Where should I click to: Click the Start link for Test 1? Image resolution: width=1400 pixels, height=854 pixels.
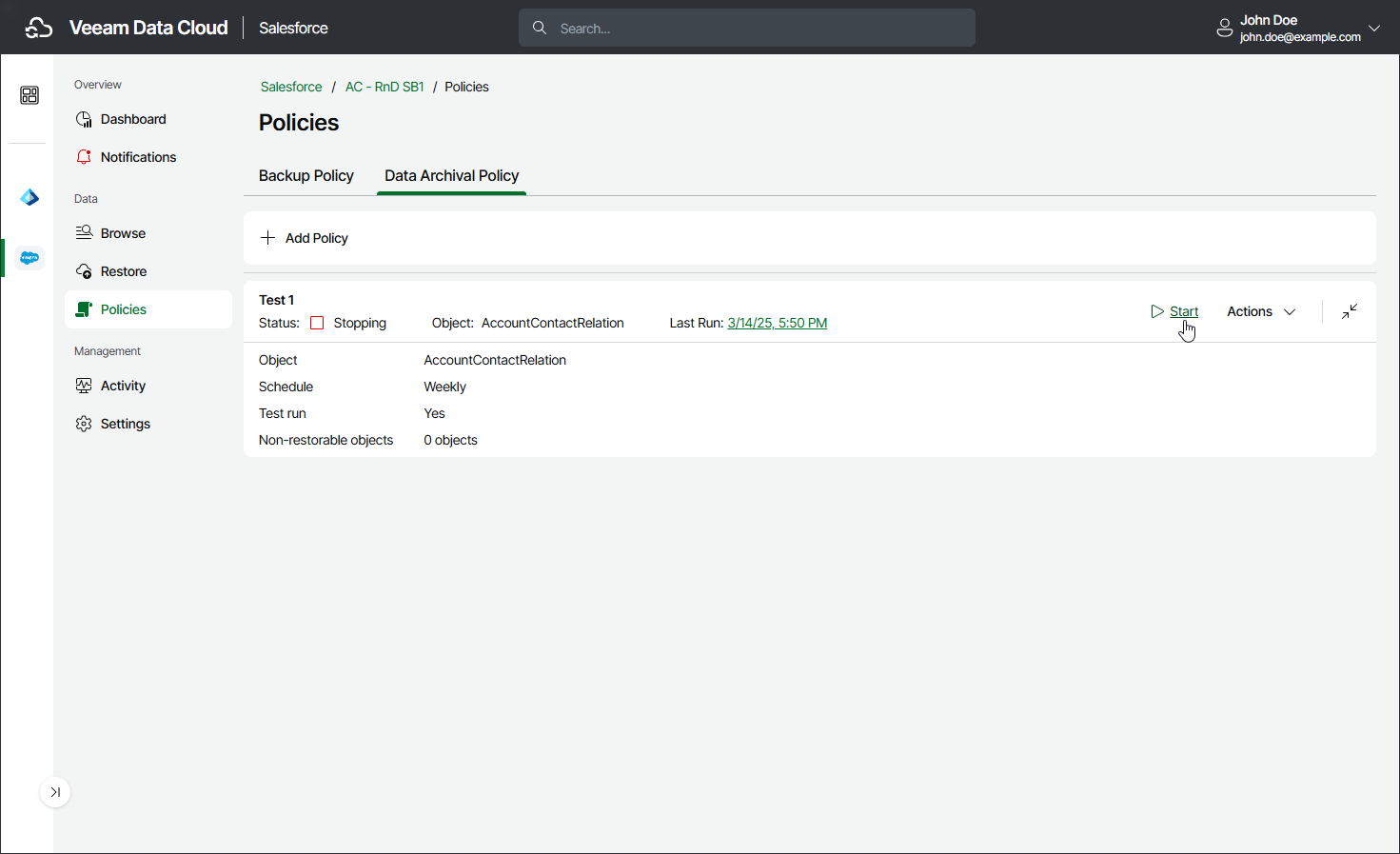click(1184, 311)
